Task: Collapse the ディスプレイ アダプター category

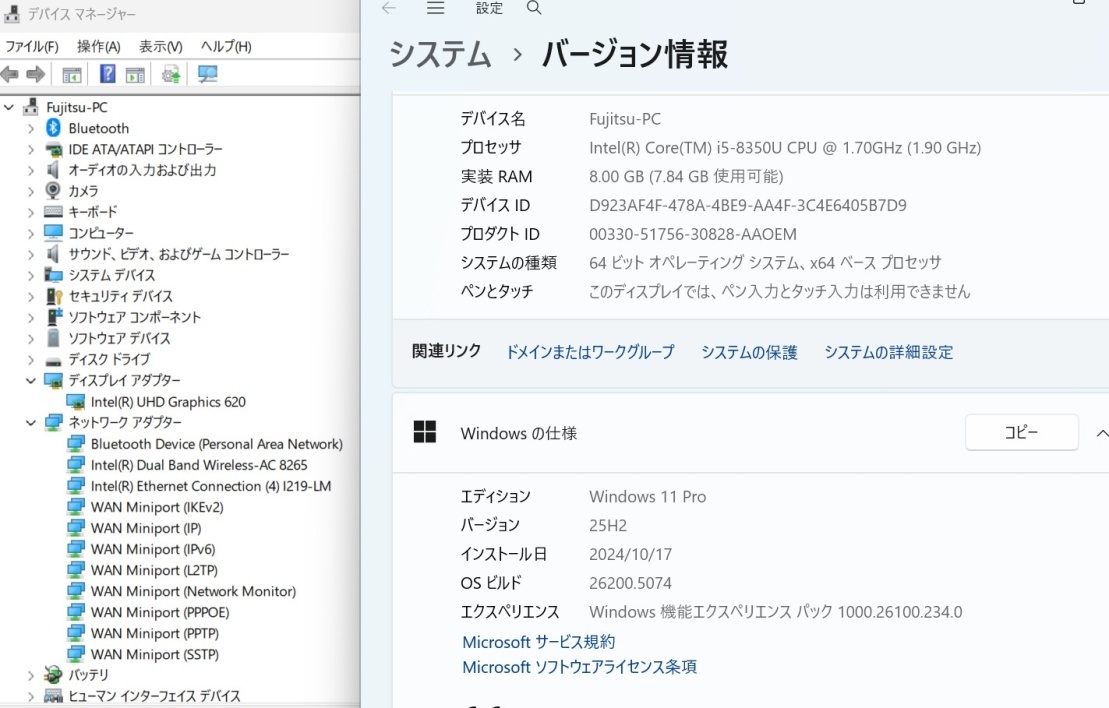Action: click(x=31, y=381)
